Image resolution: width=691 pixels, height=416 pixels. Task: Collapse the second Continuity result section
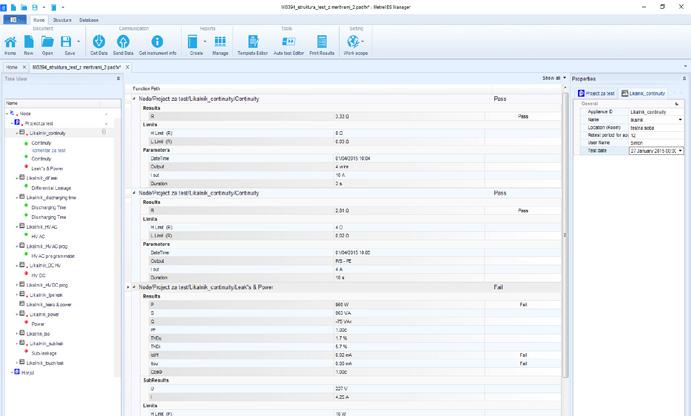(134, 193)
